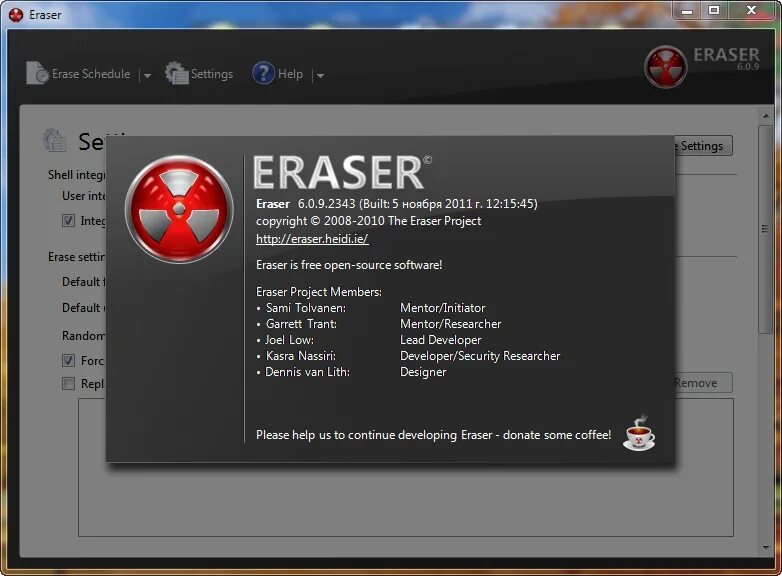
Task: Click the 'Mentor/Initiator' role text
Action: click(442, 308)
